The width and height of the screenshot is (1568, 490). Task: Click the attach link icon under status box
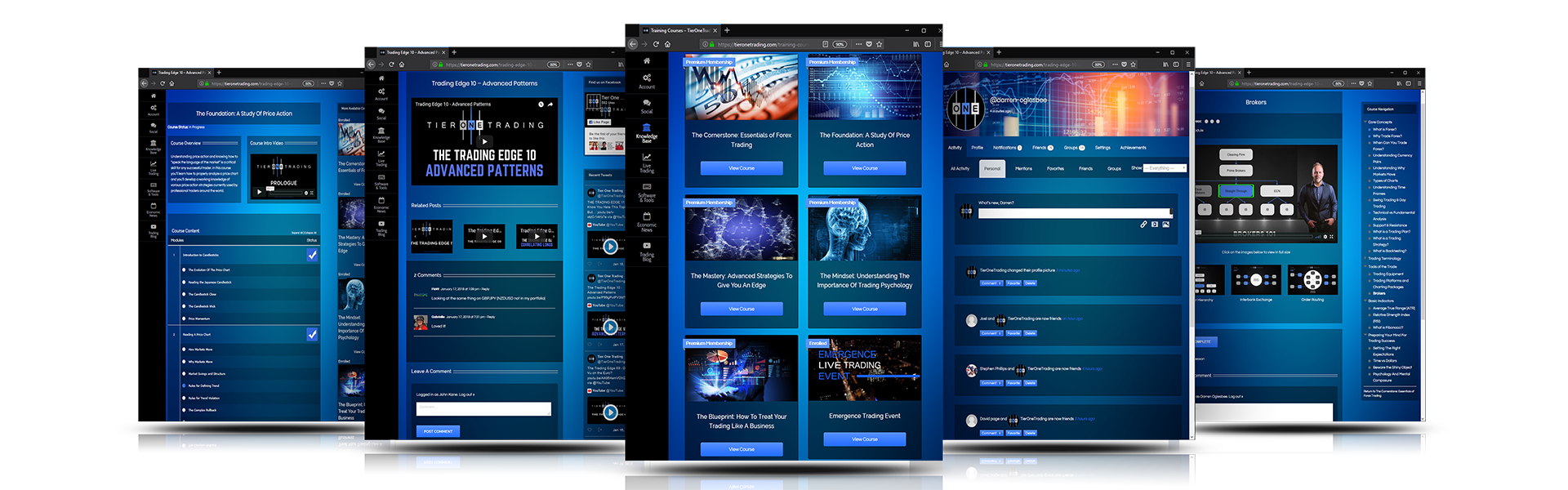(x=1143, y=224)
